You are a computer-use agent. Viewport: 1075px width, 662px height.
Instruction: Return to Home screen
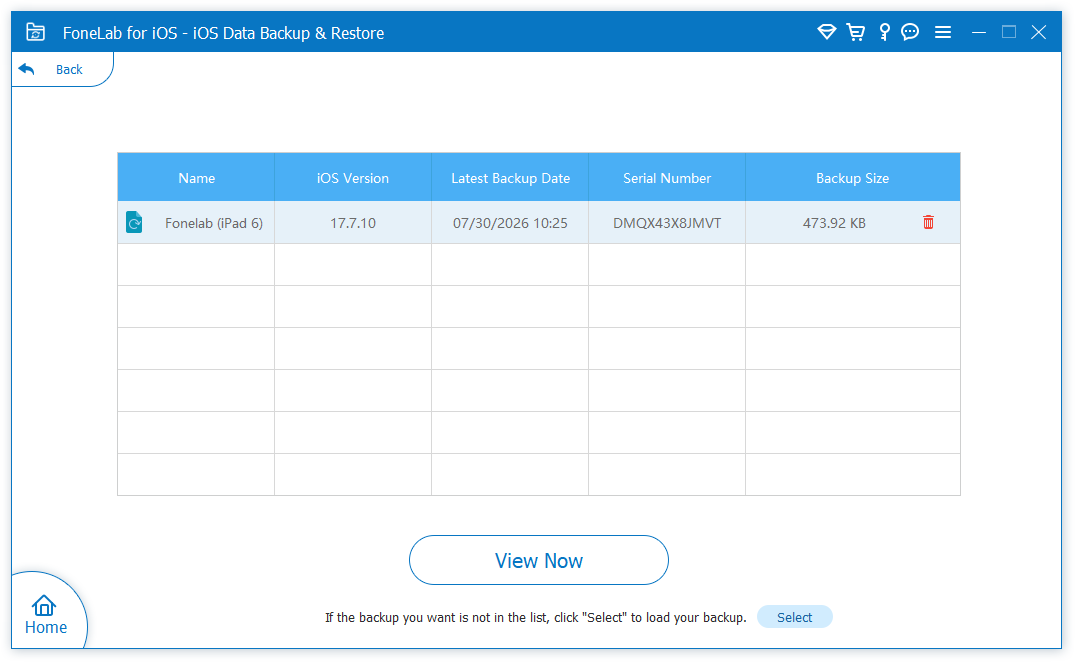45,615
